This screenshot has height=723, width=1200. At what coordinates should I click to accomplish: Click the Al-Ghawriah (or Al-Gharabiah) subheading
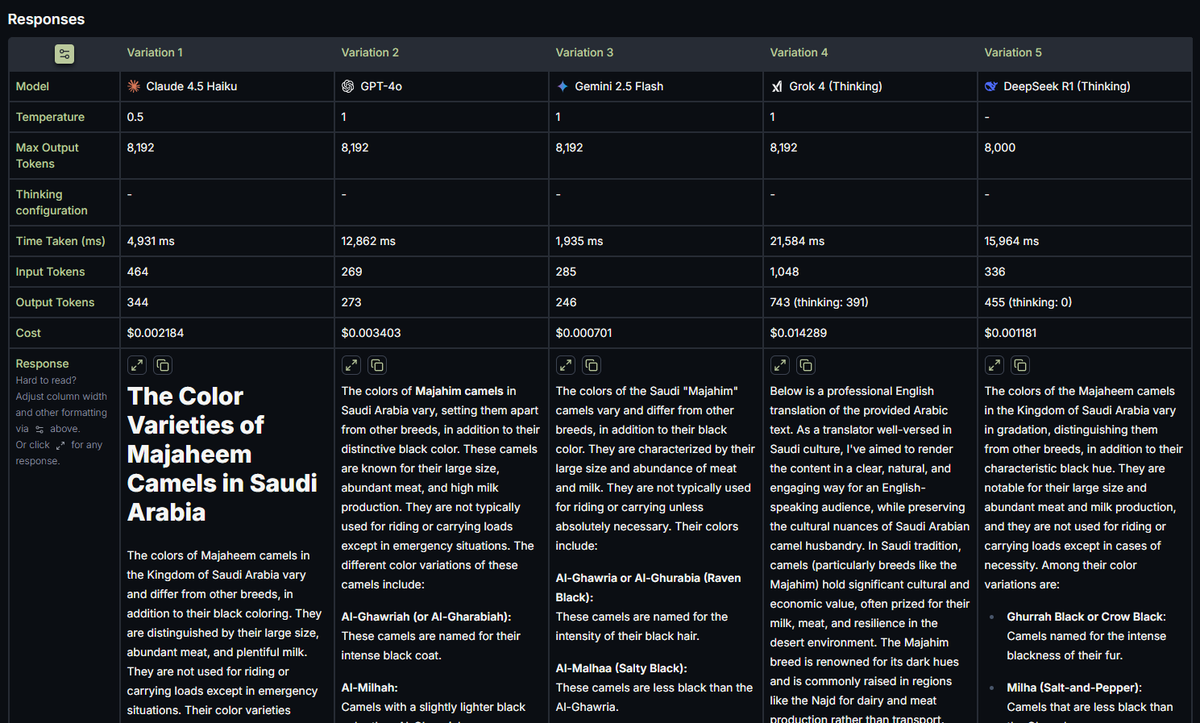[x=426, y=617]
